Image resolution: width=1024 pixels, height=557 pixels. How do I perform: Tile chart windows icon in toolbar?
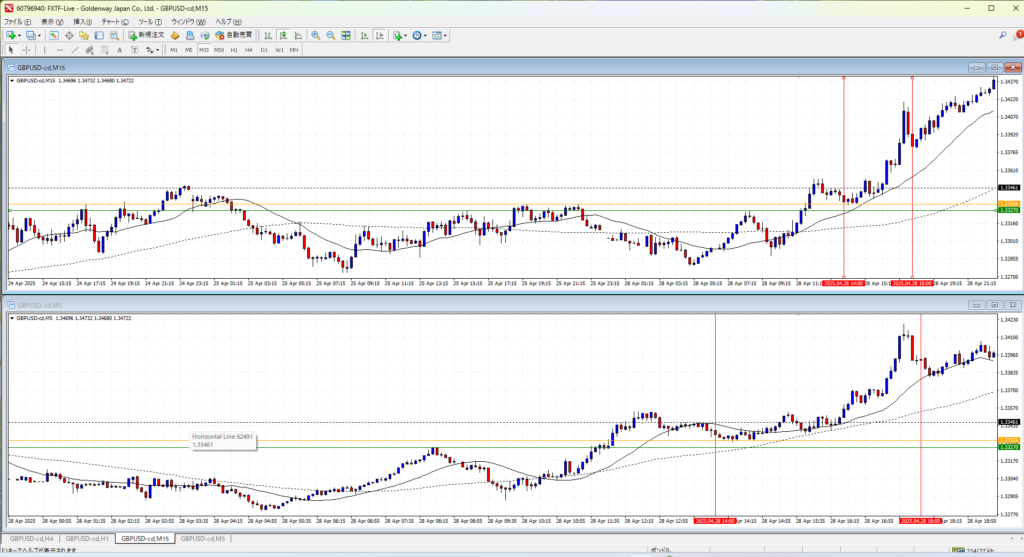coord(346,36)
